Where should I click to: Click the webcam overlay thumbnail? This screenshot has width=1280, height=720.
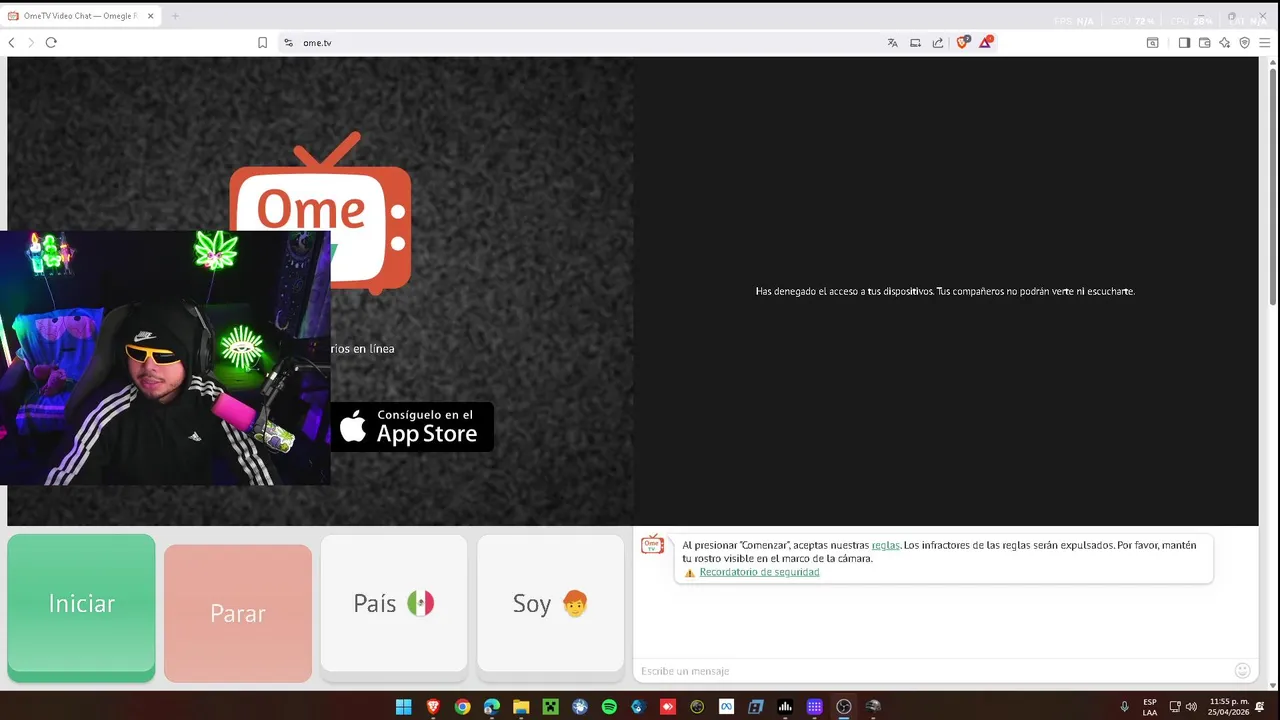[165, 358]
